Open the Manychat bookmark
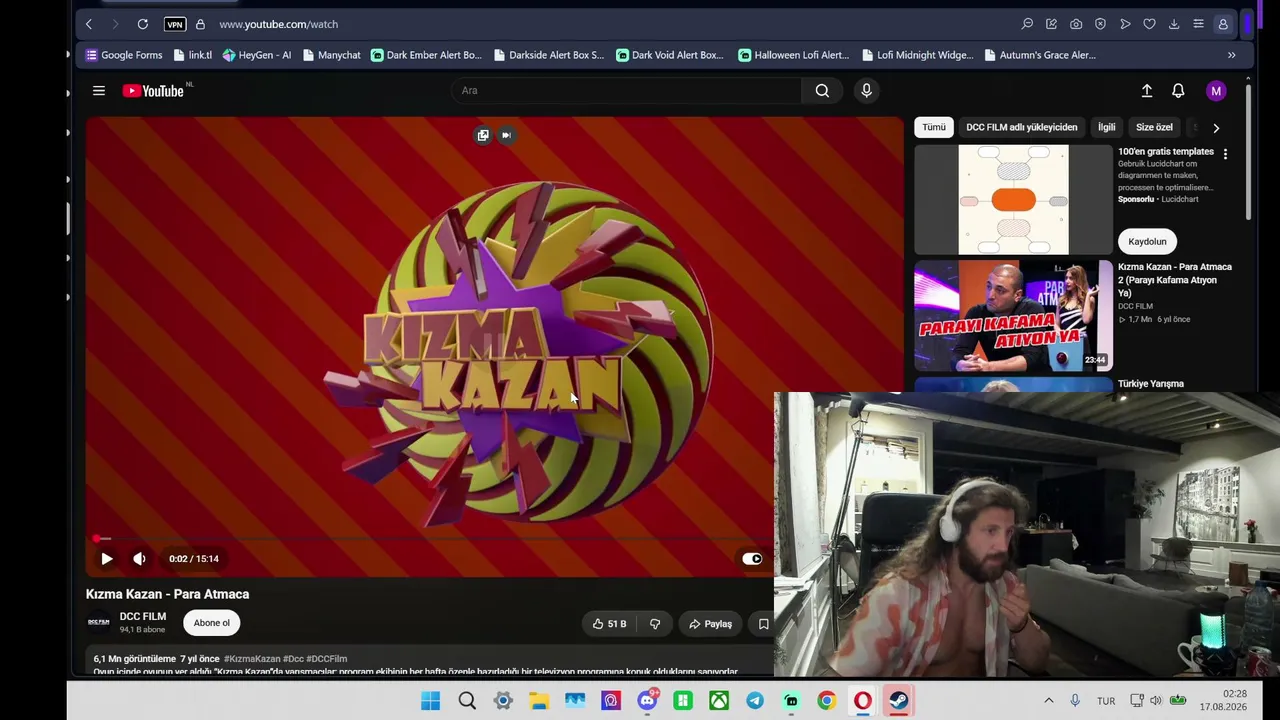Image resolution: width=1280 pixels, height=720 pixels. point(332,55)
